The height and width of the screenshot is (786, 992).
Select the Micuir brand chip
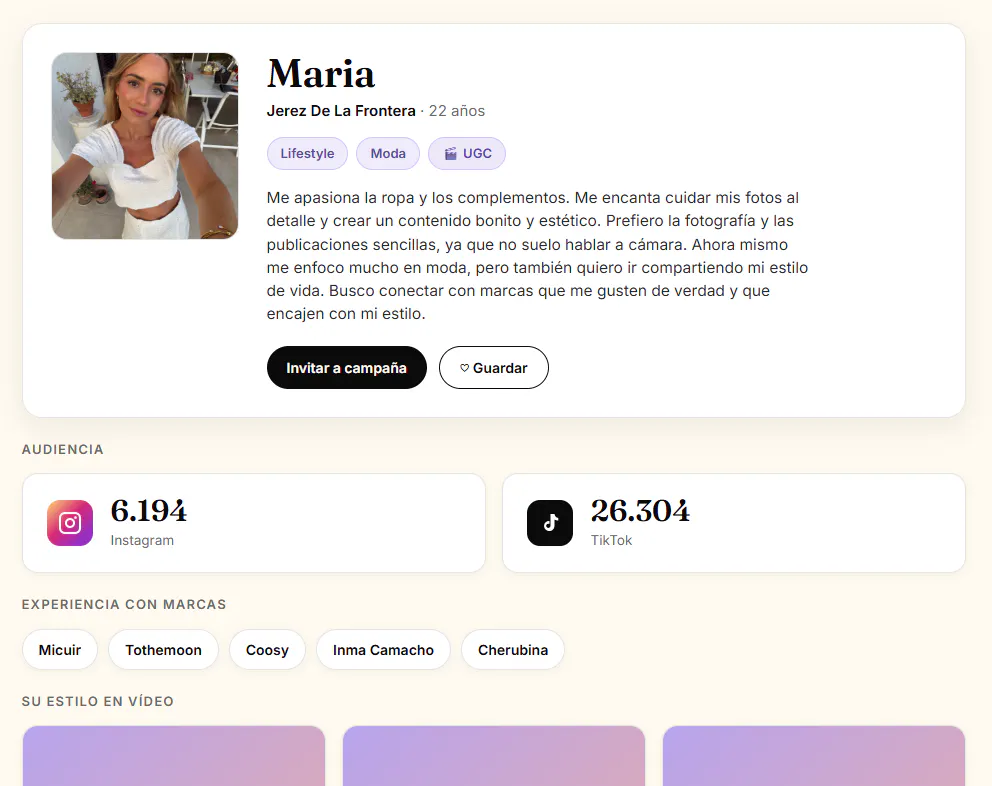tap(60, 650)
